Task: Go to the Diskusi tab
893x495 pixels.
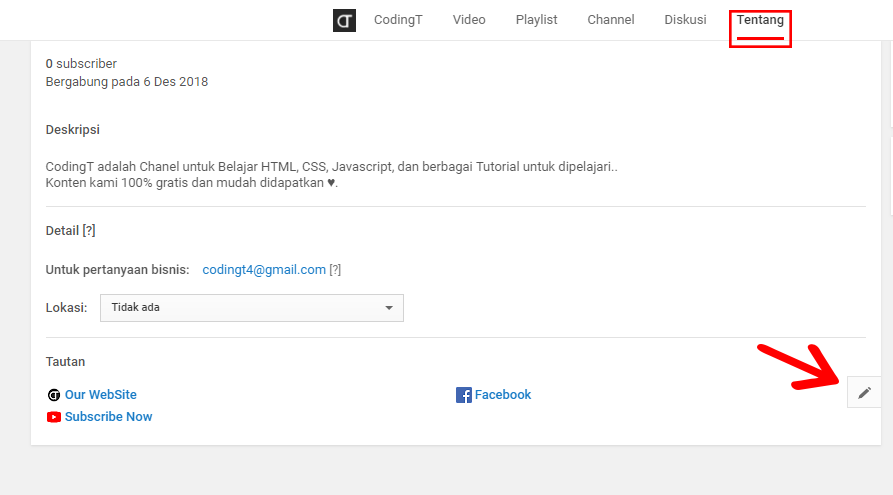Action: point(685,20)
